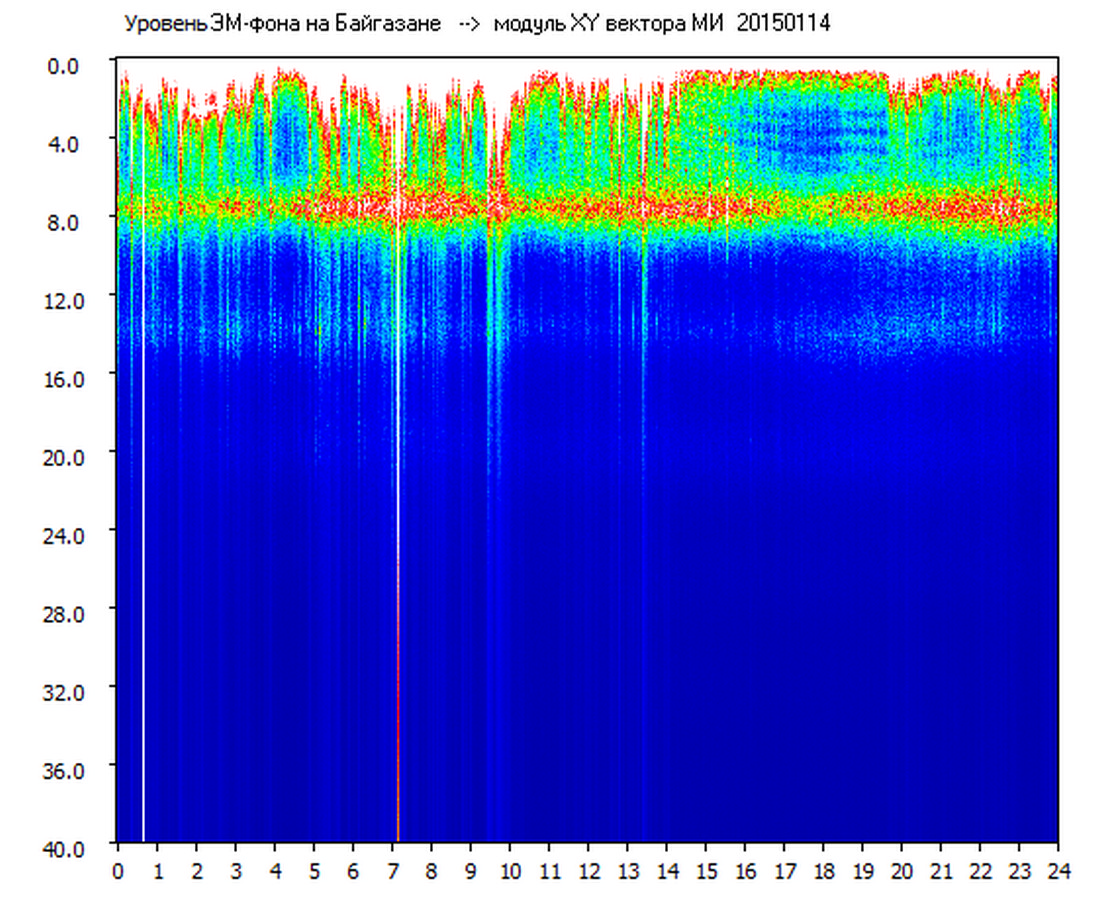Image resolution: width=1096 pixels, height=900 pixels.
Task: Select the x-axis tick label 18
Action: 823,870
